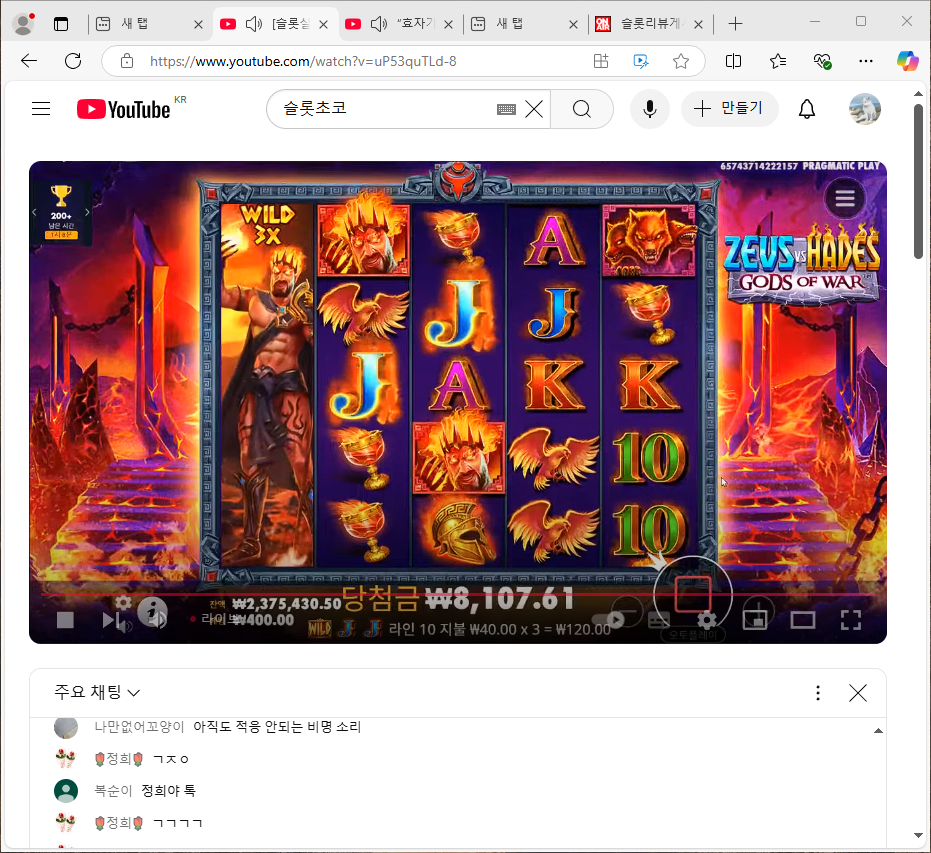Open the tab actions menu
Screen dimensions: 931x853
[x=61, y=24]
